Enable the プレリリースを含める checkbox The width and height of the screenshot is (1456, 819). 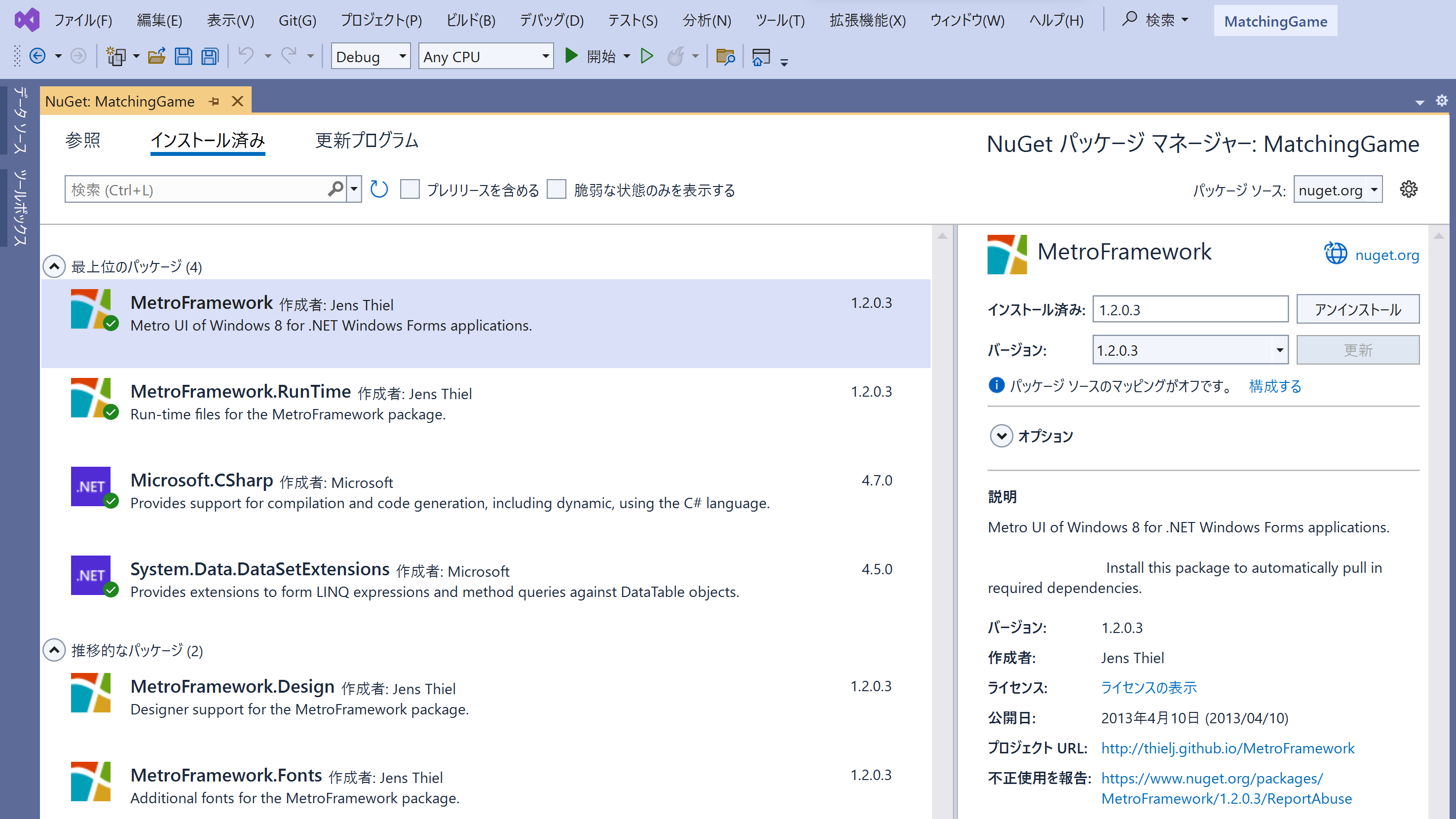(x=410, y=189)
